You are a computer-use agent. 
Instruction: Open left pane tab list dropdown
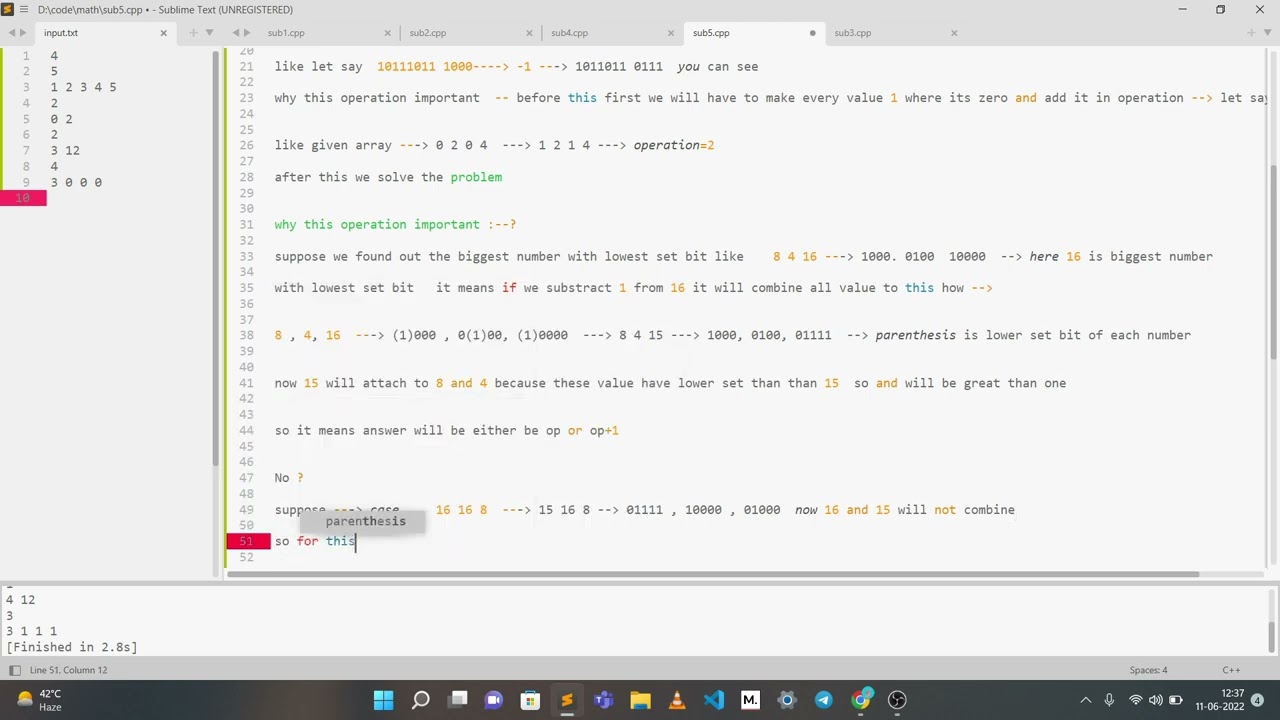[209, 33]
